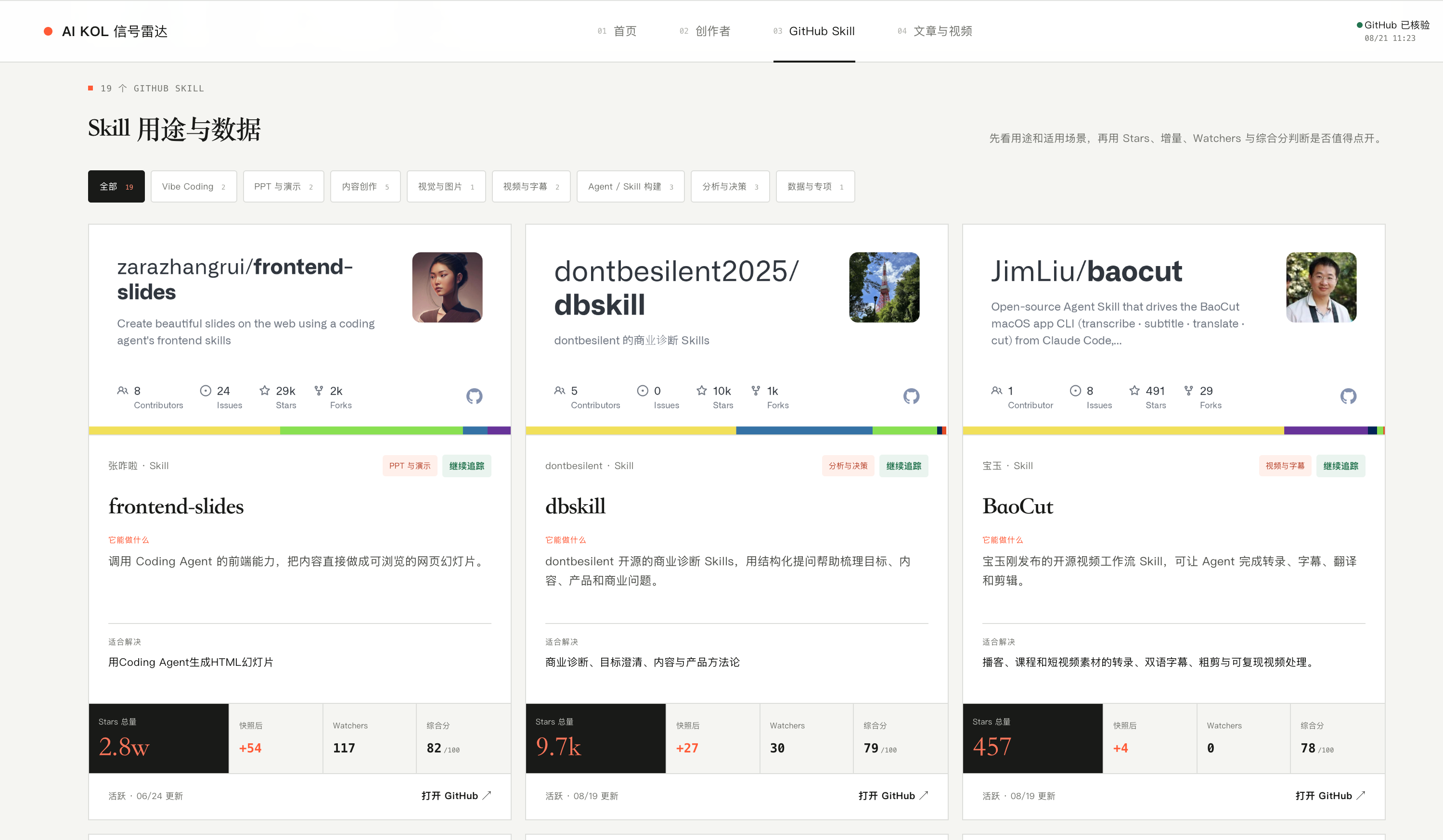The width and height of the screenshot is (1443, 840).
Task: Switch to the 创作者 tab
Action: [705, 31]
